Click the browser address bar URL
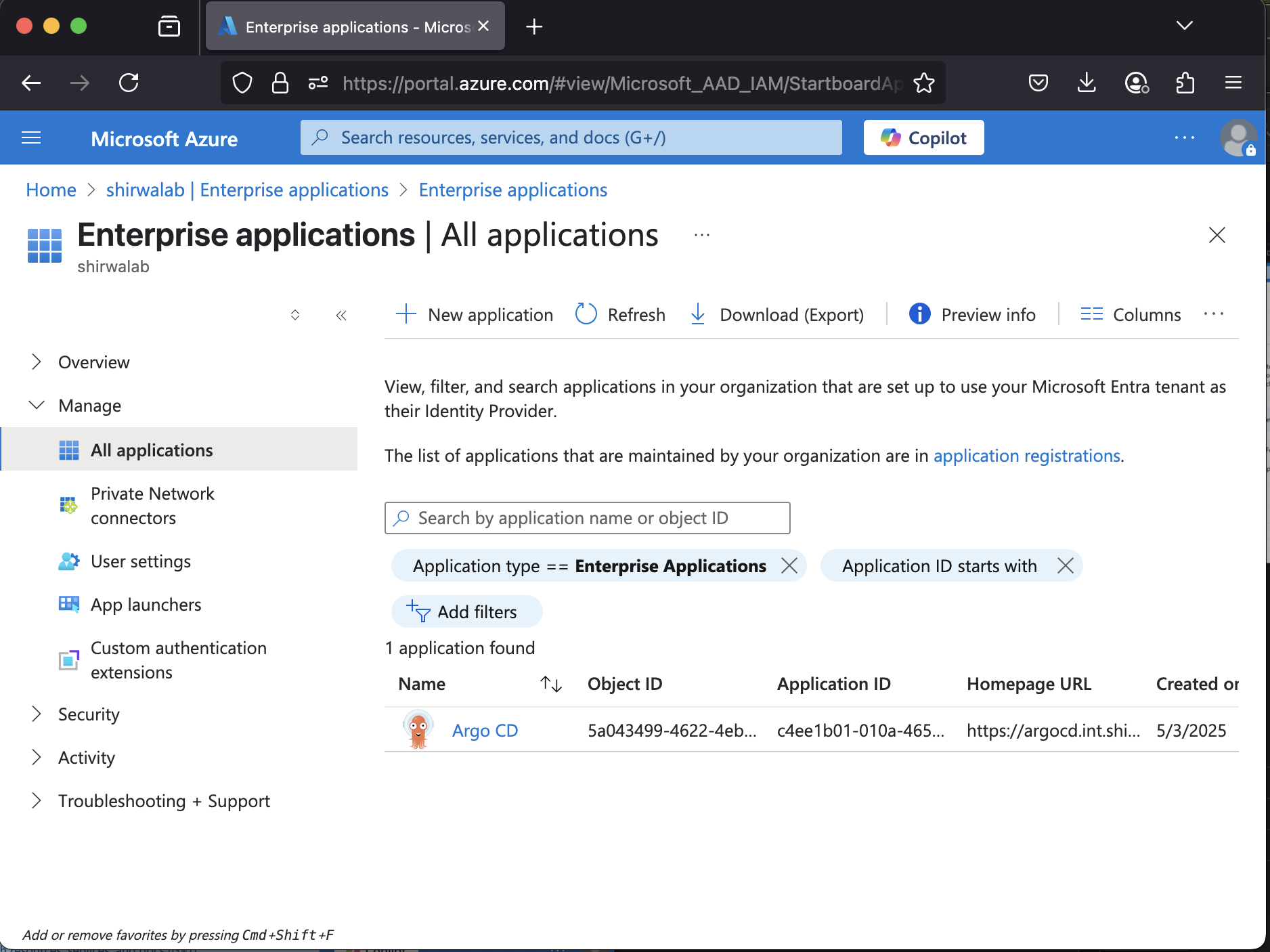Viewport: 1270px width, 952px height. tap(621, 83)
